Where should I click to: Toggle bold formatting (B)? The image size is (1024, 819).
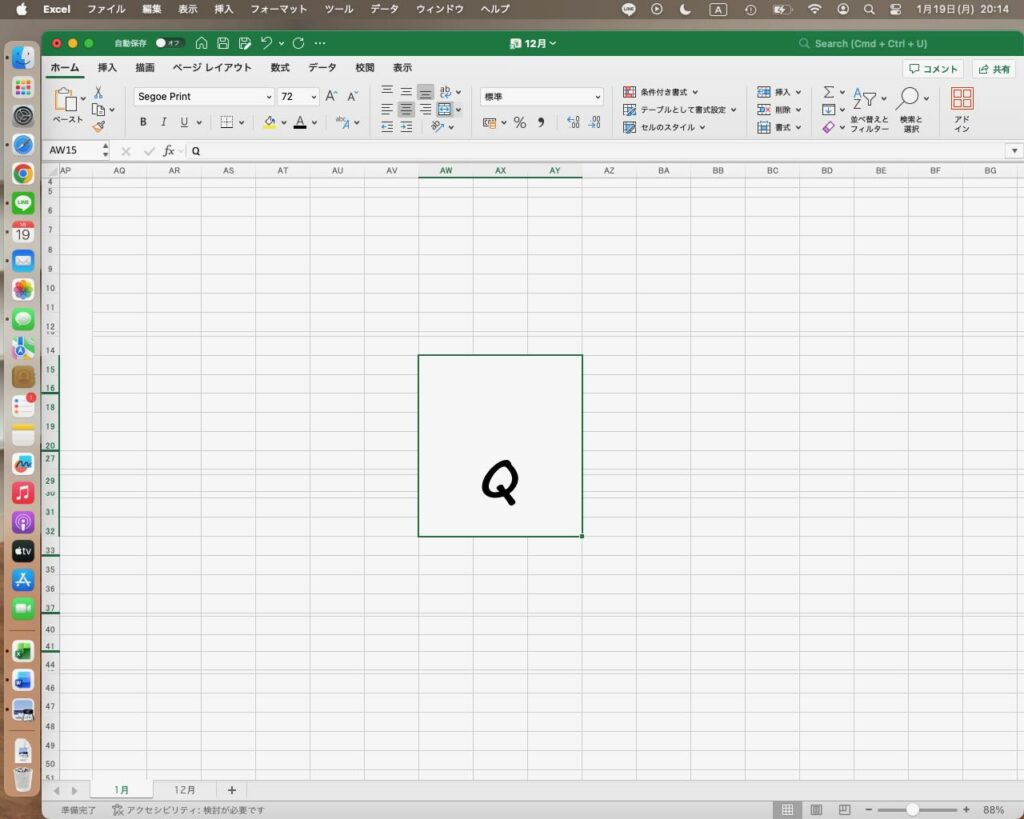[143, 122]
